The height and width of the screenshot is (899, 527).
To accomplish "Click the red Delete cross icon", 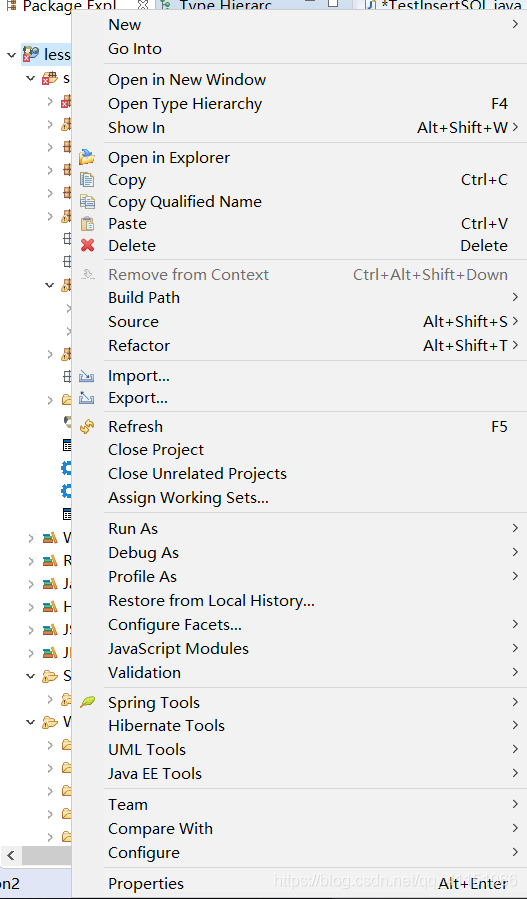I will (87, 245).
